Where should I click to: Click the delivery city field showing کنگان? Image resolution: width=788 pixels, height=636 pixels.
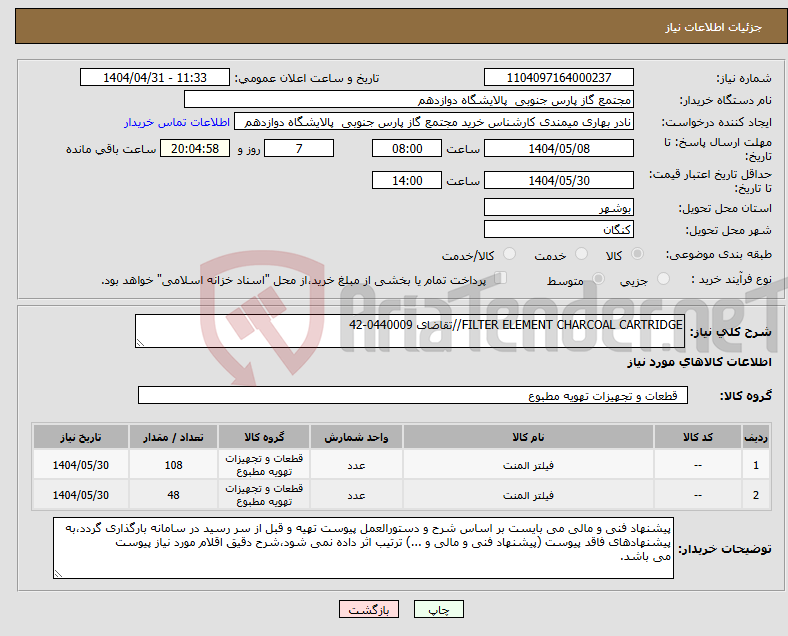tap(558, 229)
